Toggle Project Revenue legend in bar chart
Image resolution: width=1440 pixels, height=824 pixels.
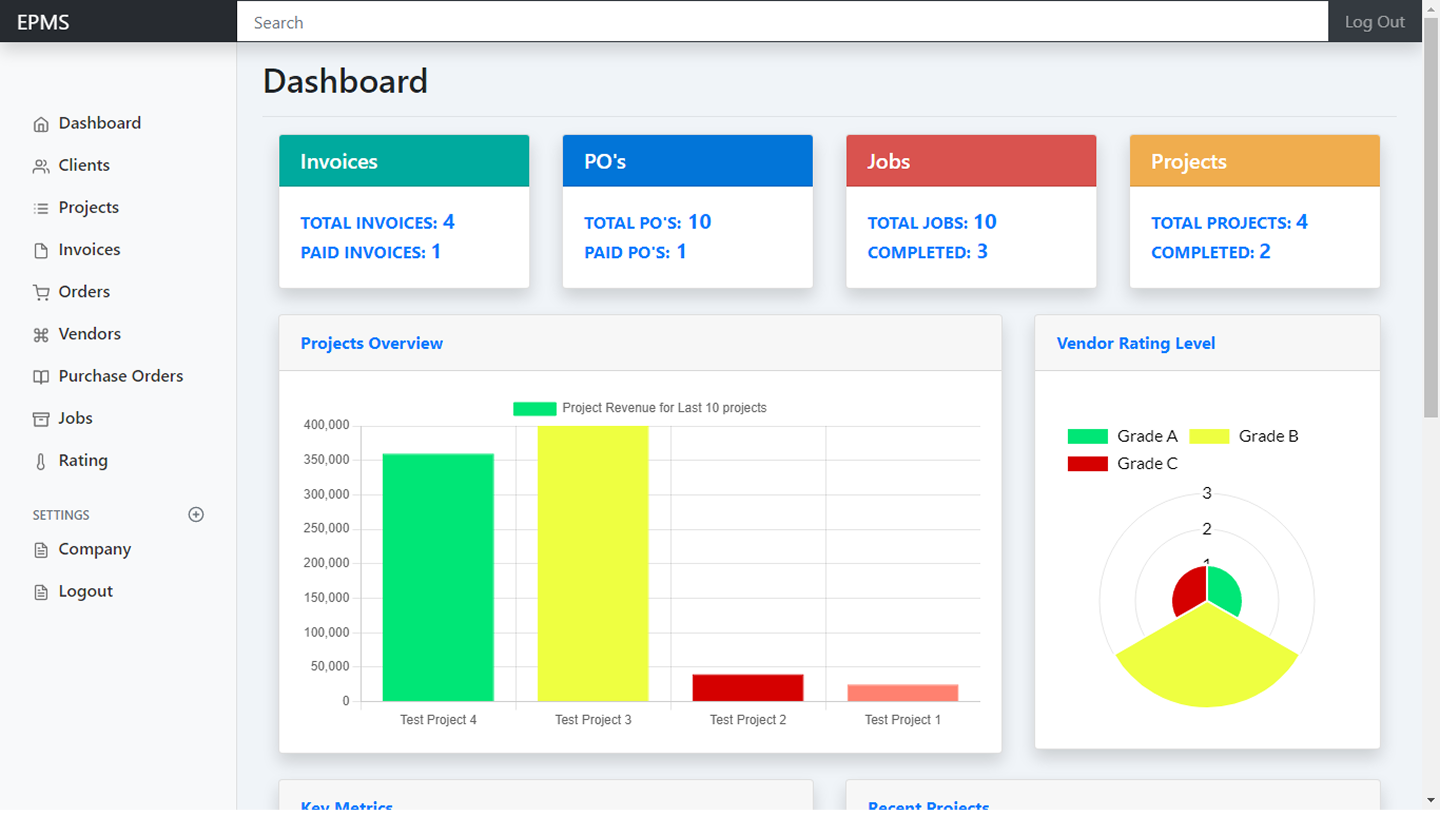tap(640, 408)
